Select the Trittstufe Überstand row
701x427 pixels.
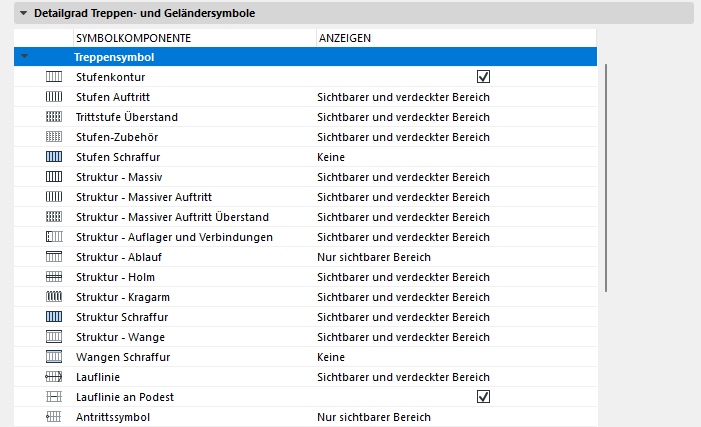click(126, 117)
